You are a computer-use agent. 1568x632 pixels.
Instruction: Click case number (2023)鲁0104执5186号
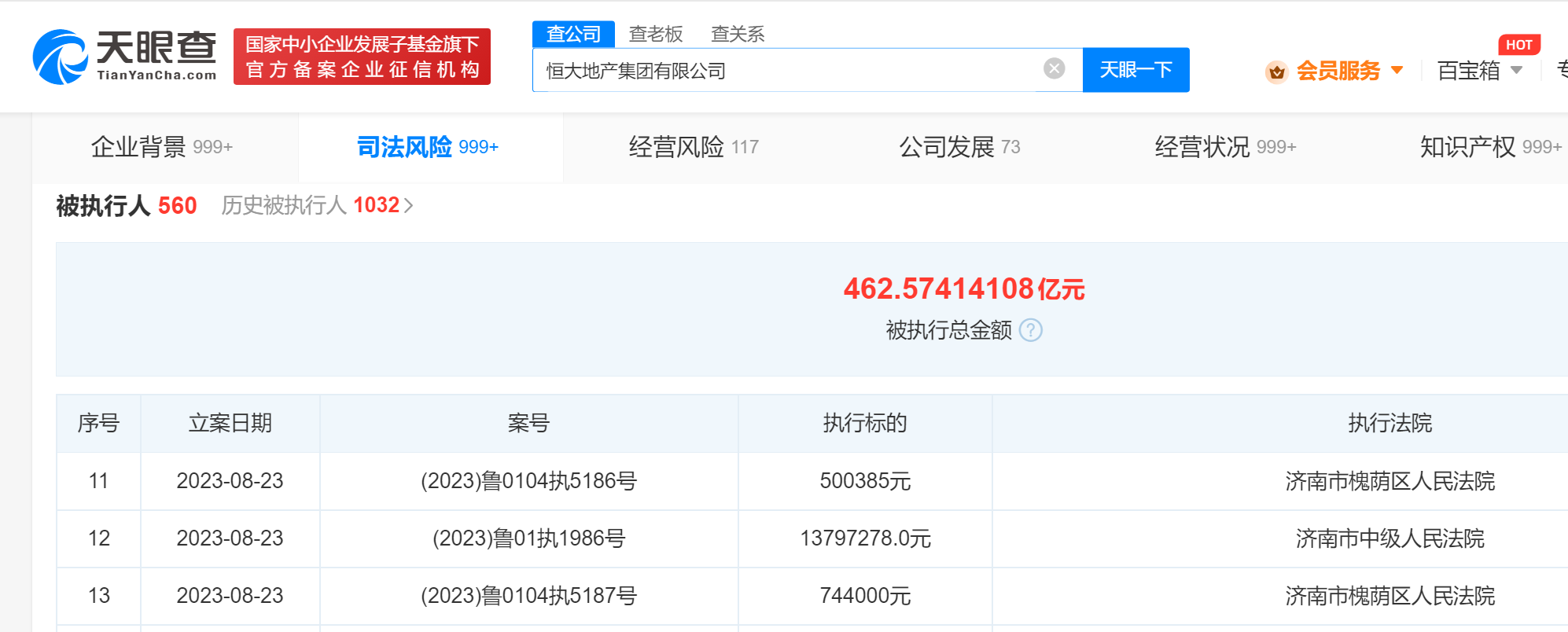[x=528, y=481]
